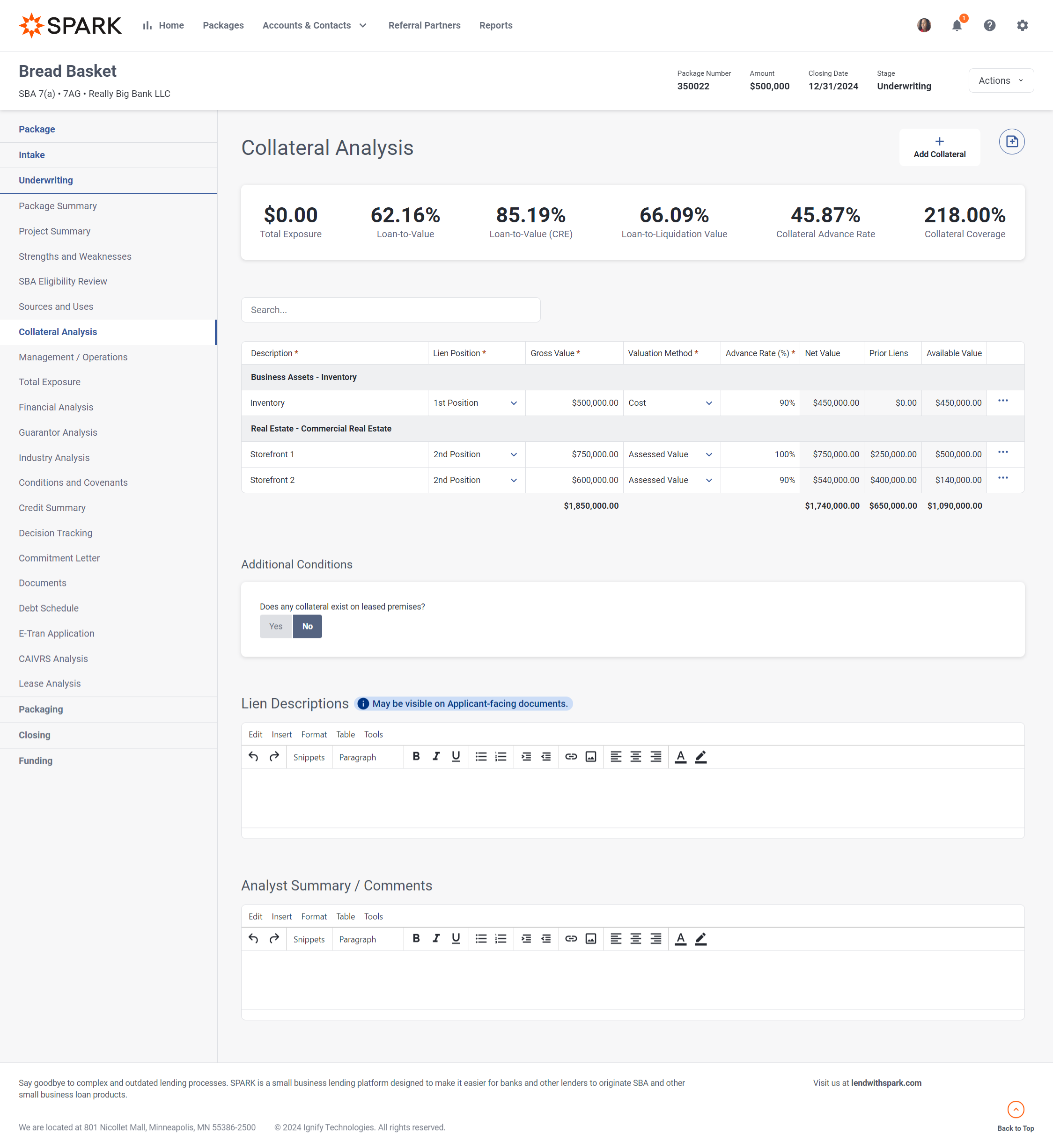The image size is (1053, 1148).
Task: Open the user profile avatar
Action: (924, 26)
